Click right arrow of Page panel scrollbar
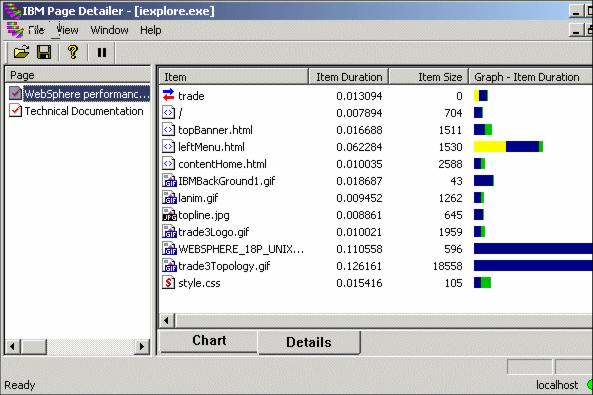This screenshot has height=395, width=593. click(142, 346)
